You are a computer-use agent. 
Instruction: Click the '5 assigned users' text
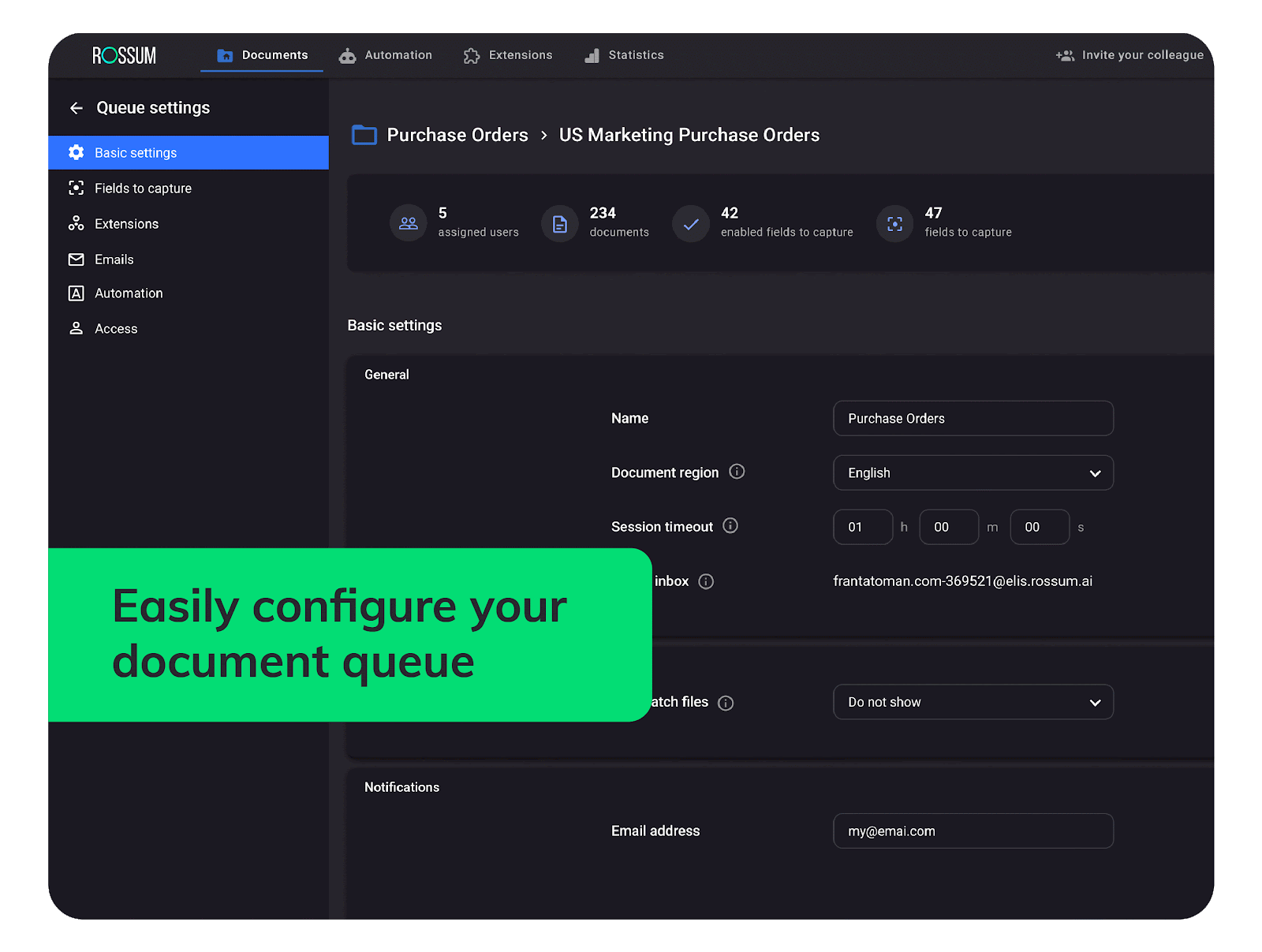[x=478, y=222]
